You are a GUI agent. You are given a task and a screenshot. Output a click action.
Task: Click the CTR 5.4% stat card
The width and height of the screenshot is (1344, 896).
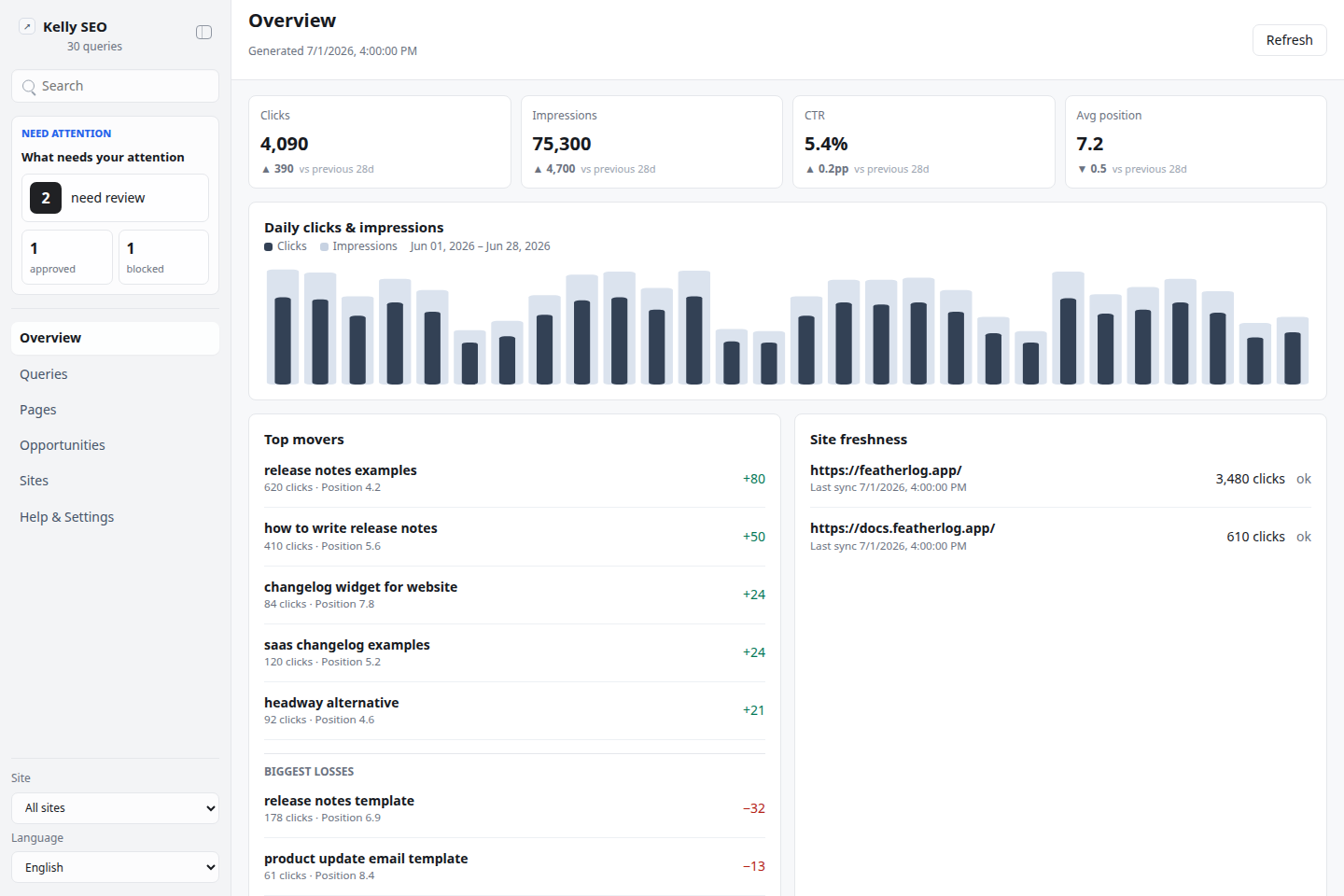(x=924, y=142)
